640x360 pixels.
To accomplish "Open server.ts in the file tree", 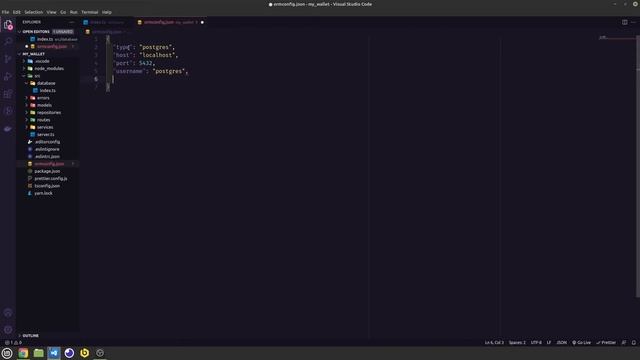I will pos(45,135).
